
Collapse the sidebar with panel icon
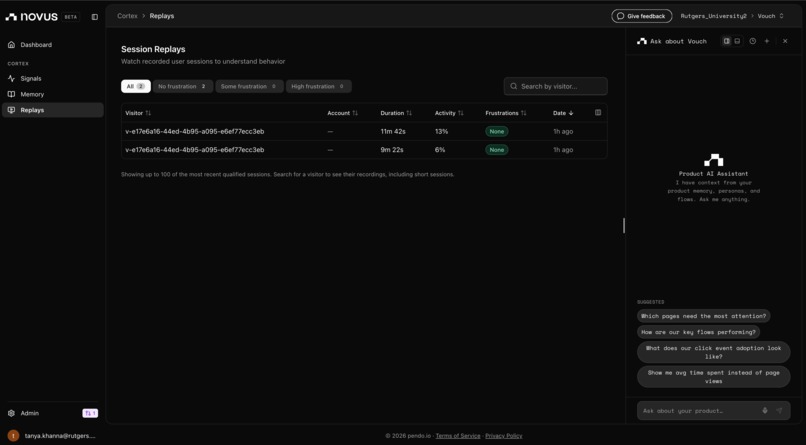click(95, 17)
